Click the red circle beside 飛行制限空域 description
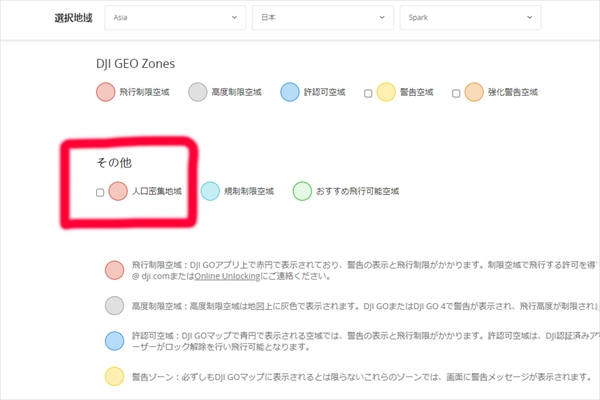The width and height of the screenshot is (600, 400). [x=114, y=270]
